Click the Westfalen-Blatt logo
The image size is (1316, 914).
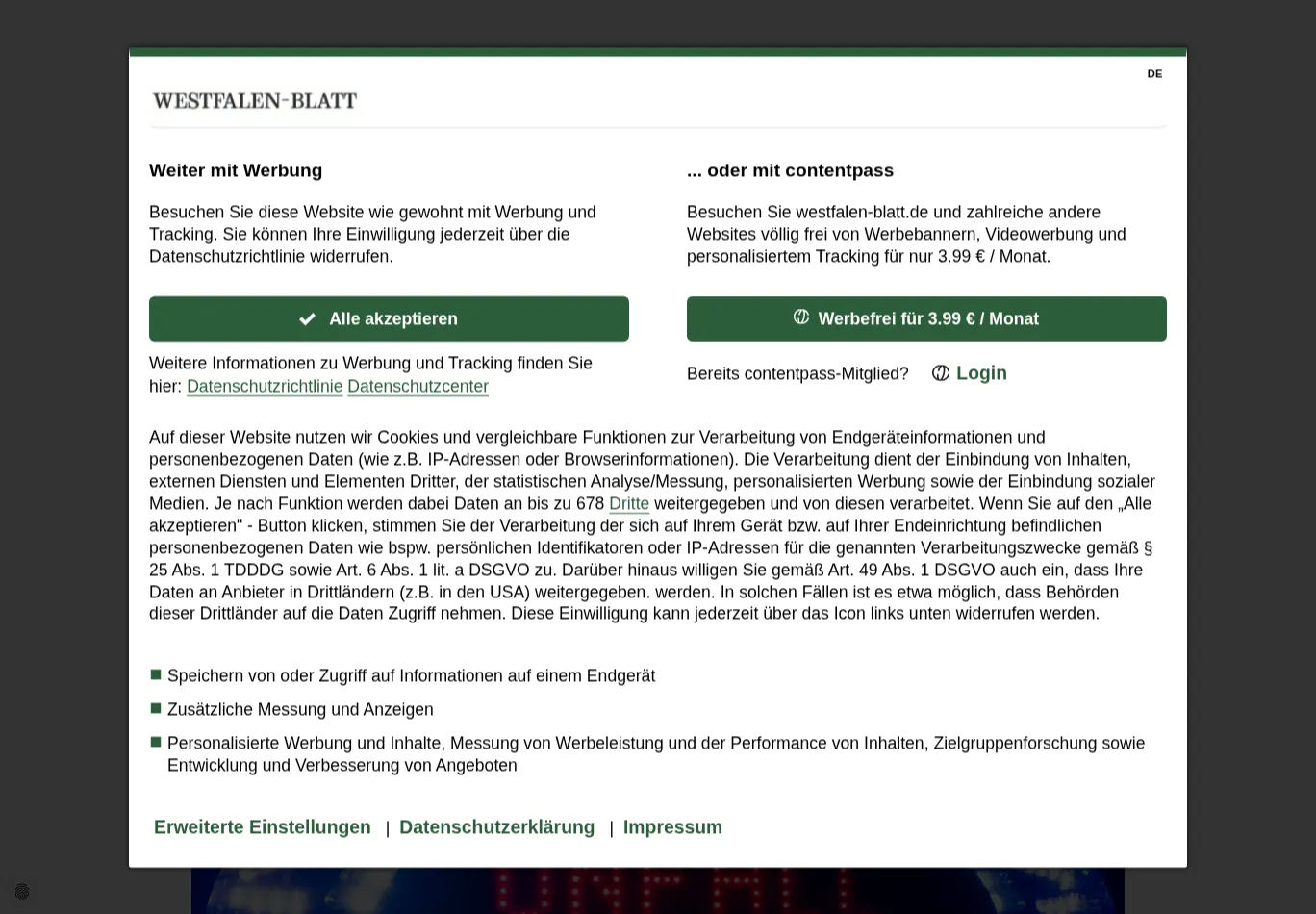[x=255, y=101]
